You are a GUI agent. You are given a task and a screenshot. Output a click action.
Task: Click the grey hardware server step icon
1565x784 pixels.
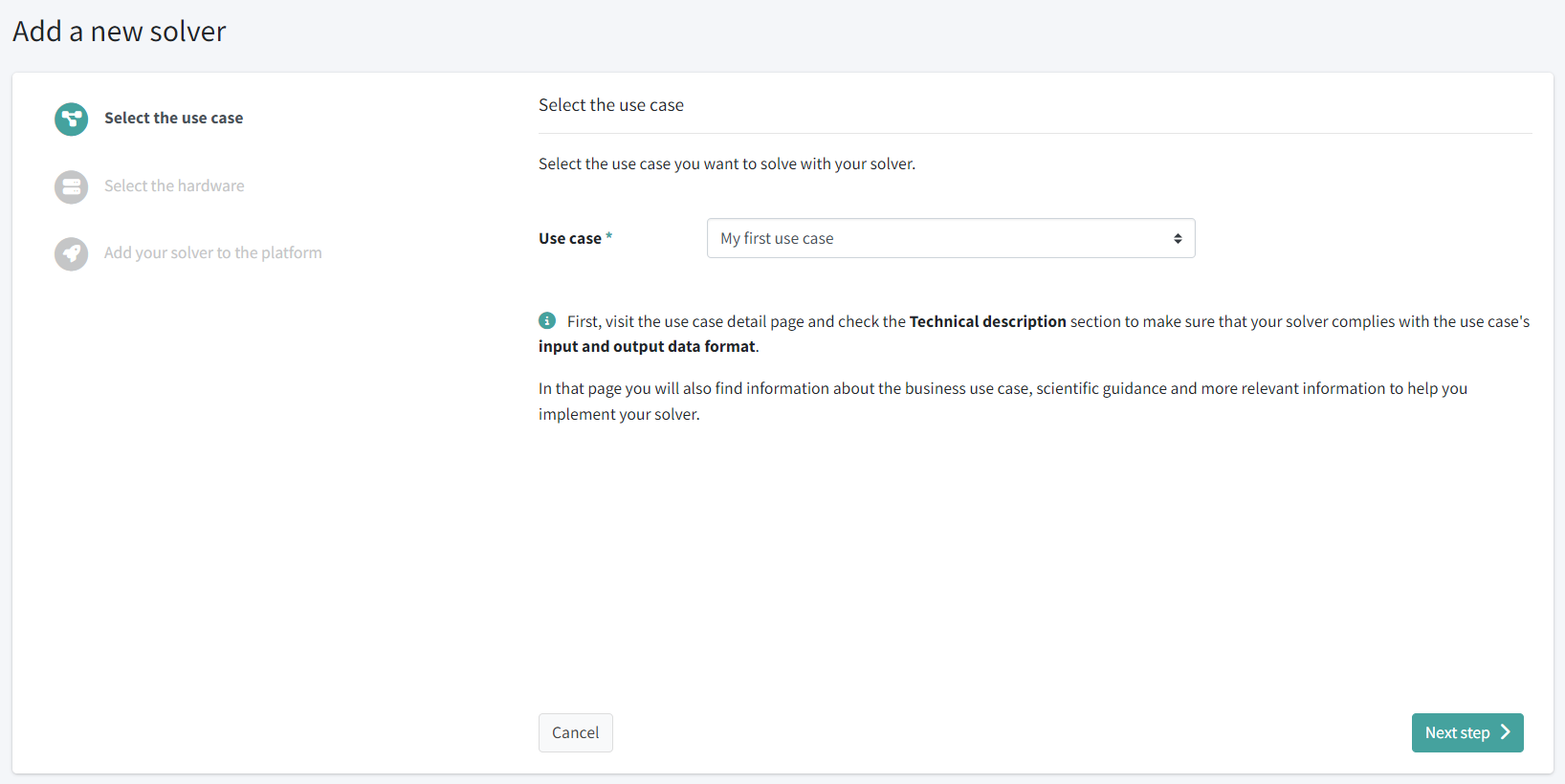[x=71, y=186]
